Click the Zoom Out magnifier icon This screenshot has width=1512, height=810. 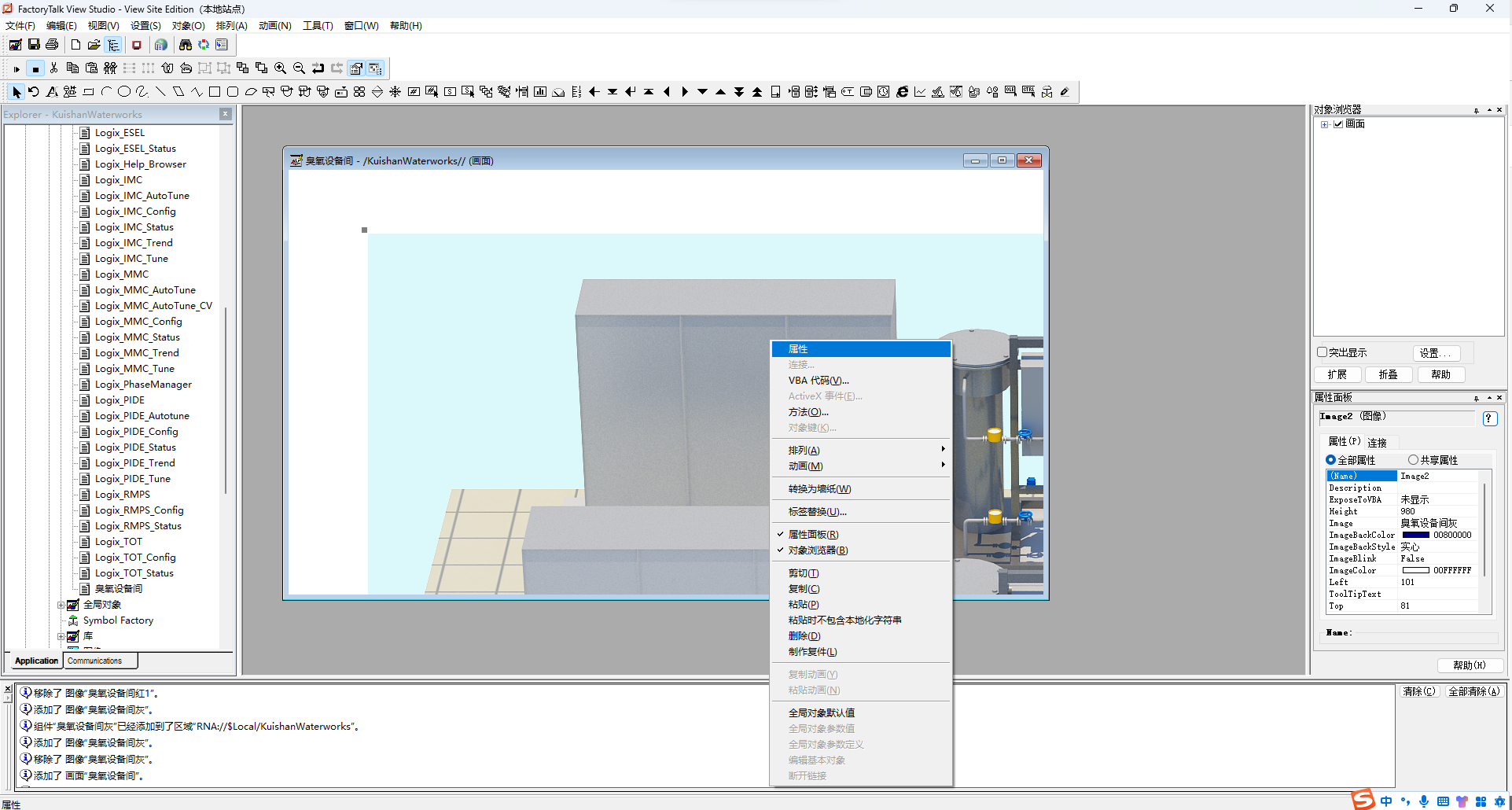(299, 68)
